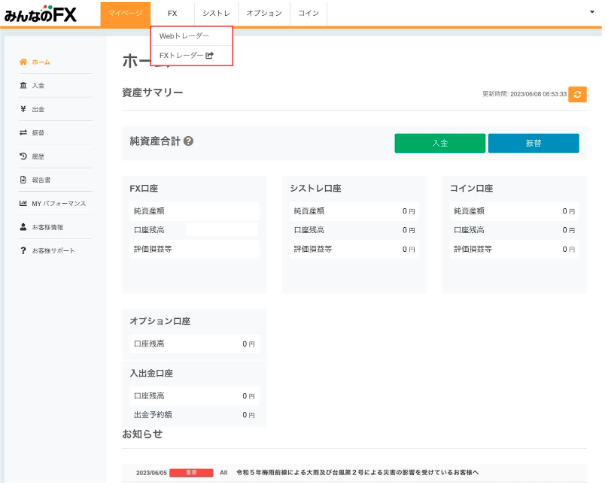607x484 pixels.
Task: Expand the top-right account dropdown arrow
Action: click(x=592, y=12)
